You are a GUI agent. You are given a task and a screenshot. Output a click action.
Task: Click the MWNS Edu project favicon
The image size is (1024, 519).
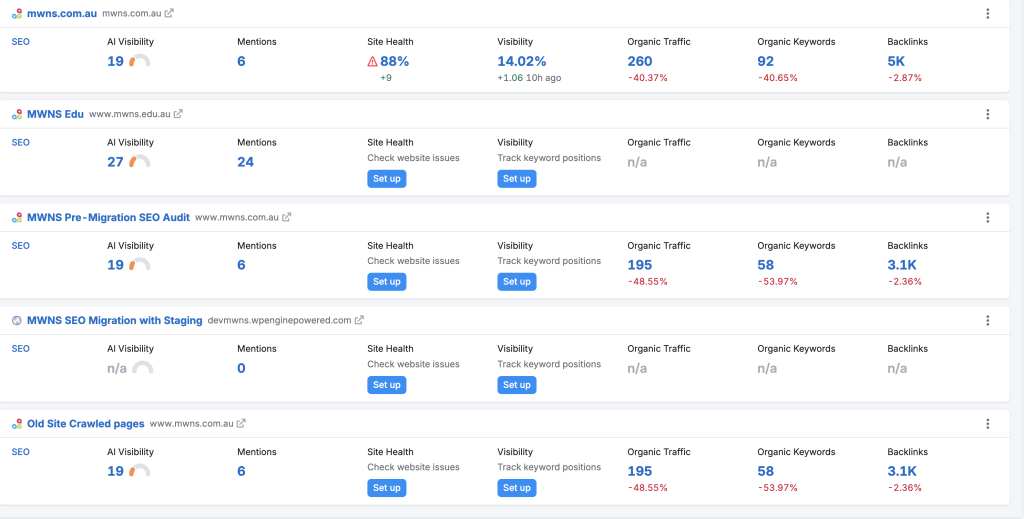(16, 114)
